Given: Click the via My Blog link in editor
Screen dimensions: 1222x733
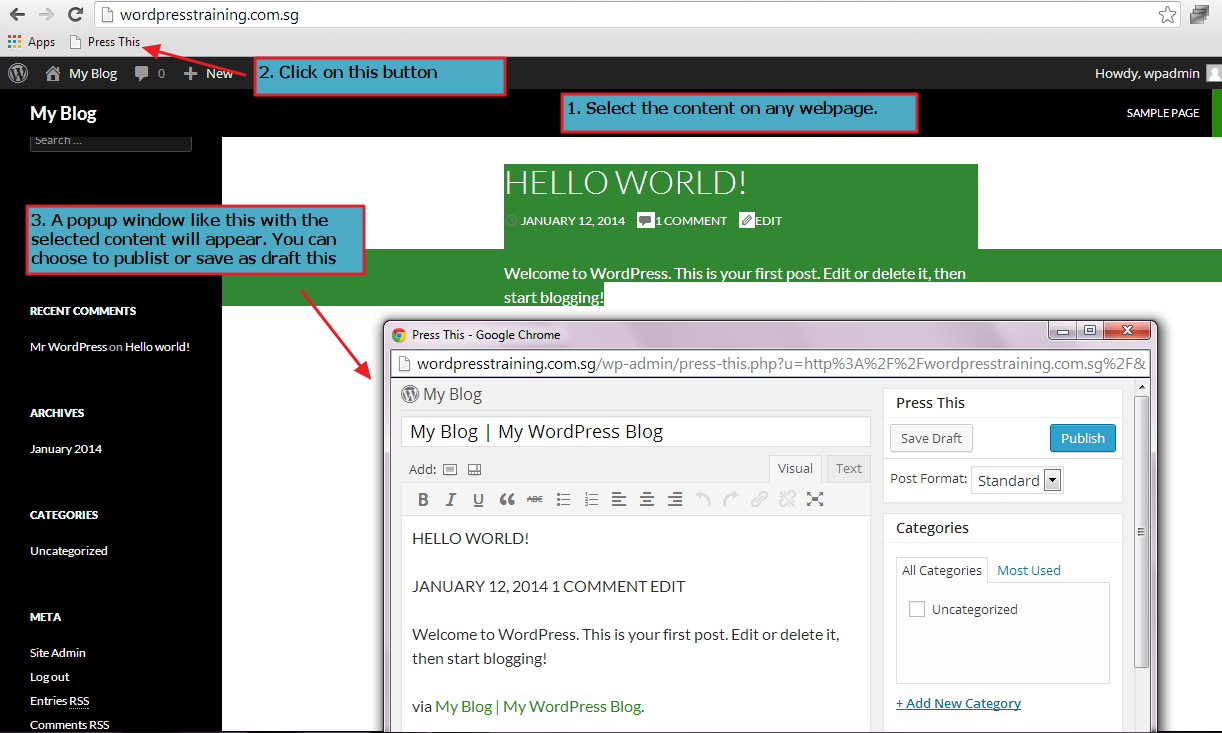Looking at the screenshot, I should tap(538, 706).
